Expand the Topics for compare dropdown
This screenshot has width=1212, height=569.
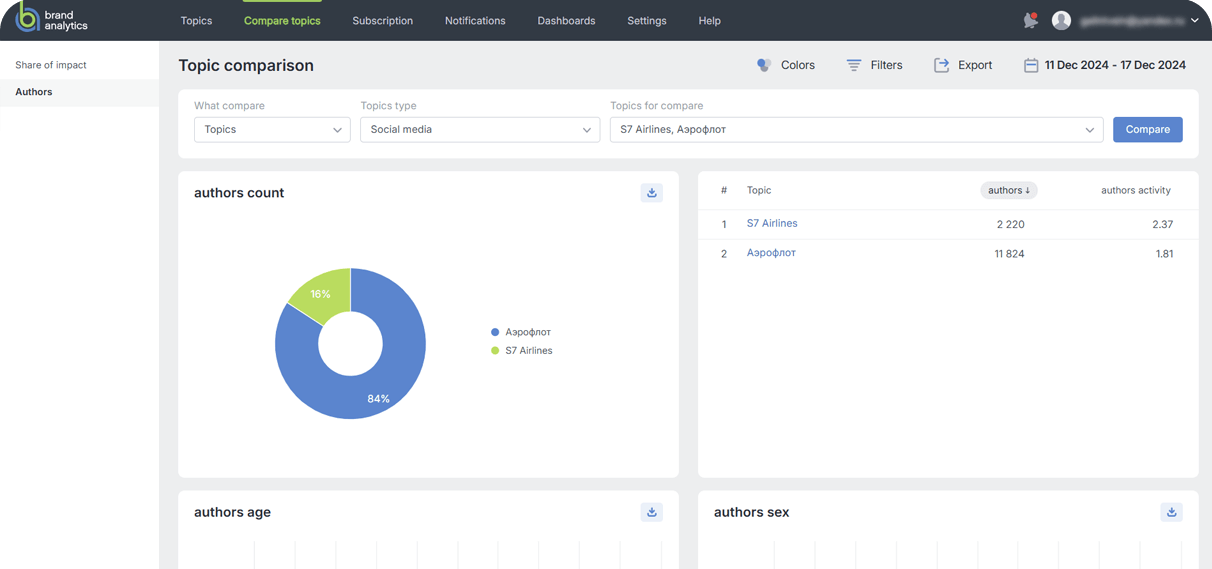[856, 130]
